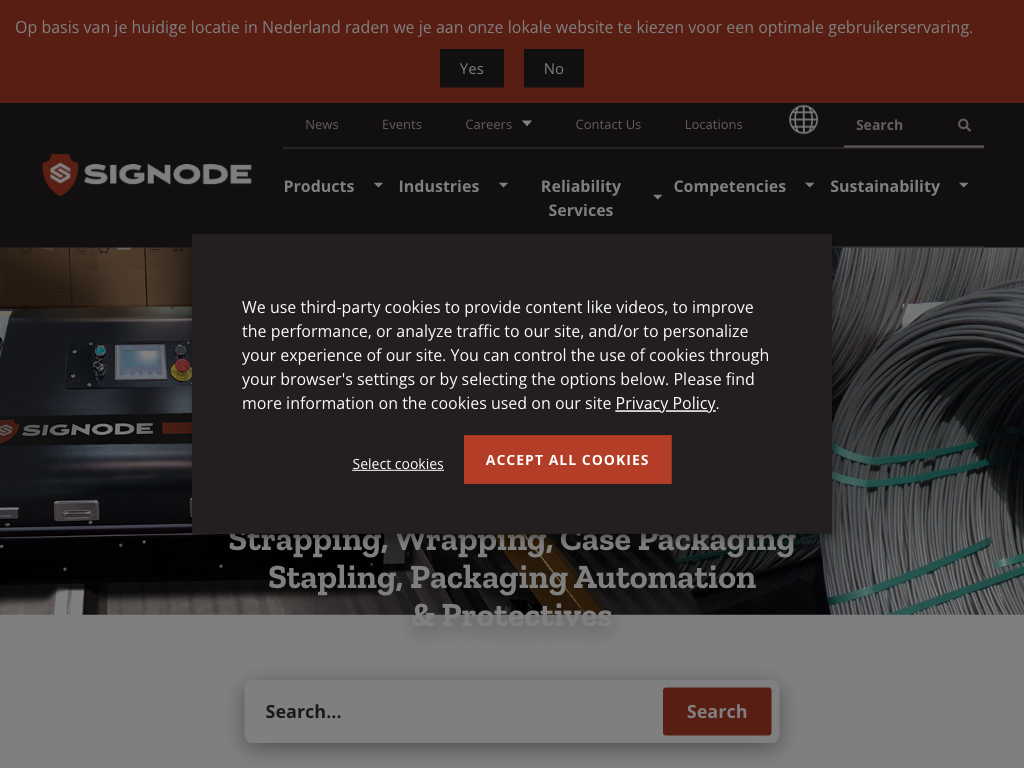
Task: Visit the Contact Us page
Action: pos(608,125)
